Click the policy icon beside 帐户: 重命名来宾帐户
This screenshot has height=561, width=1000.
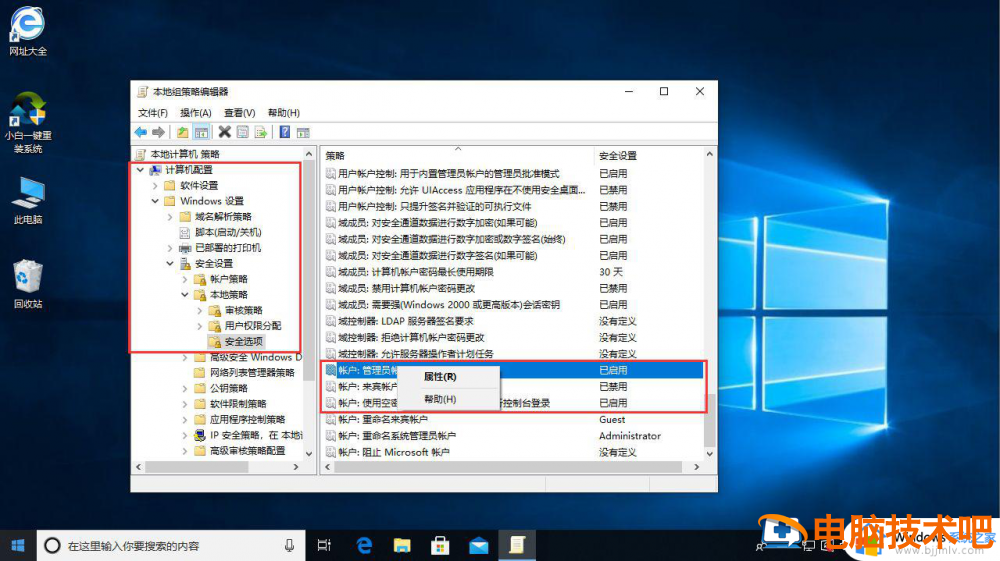click(x=330, y=419)
